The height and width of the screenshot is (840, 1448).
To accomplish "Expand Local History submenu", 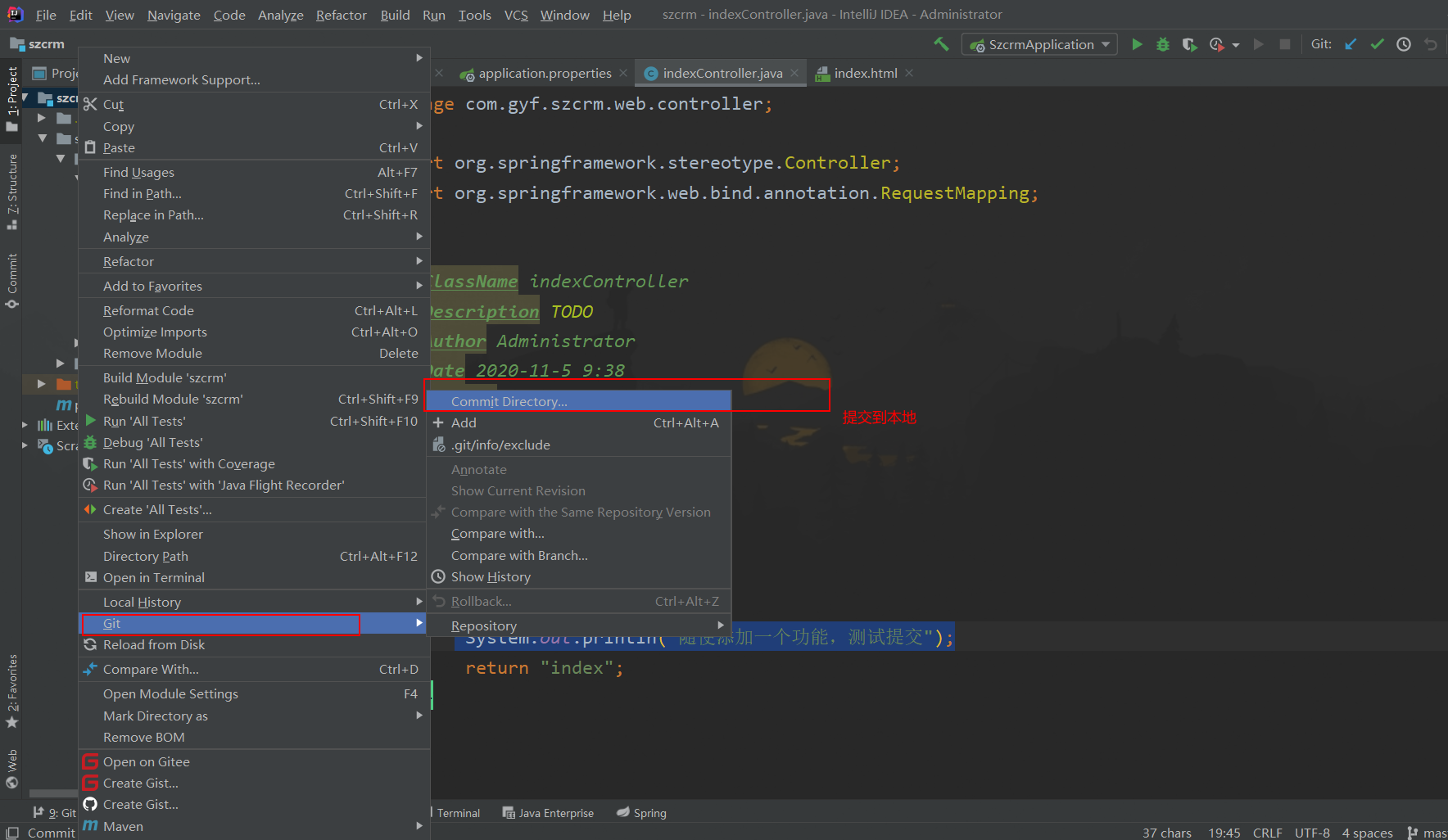I will [254, 602].
